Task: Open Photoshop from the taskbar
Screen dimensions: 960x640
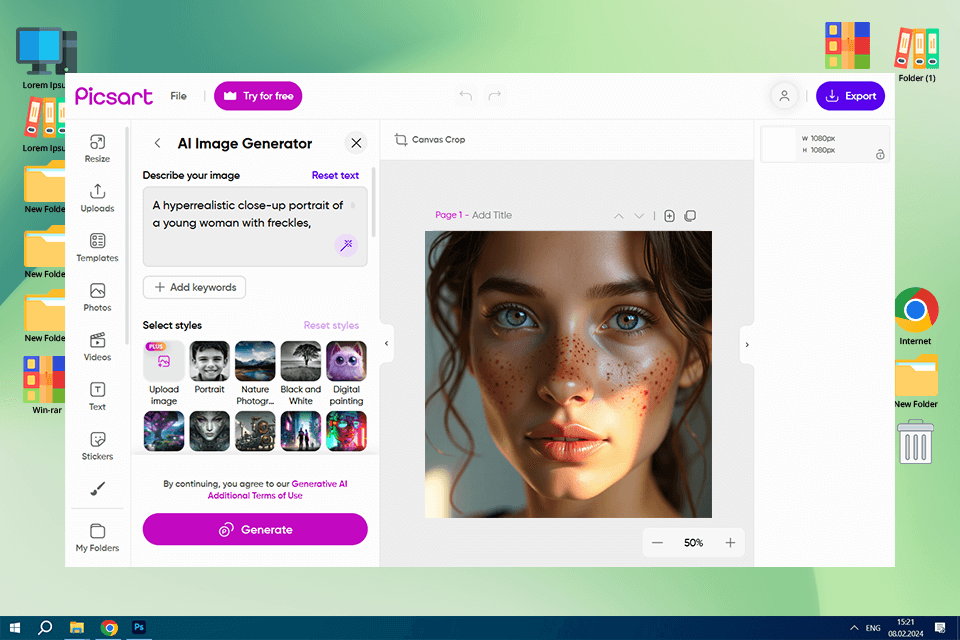Action: point(139,627)
